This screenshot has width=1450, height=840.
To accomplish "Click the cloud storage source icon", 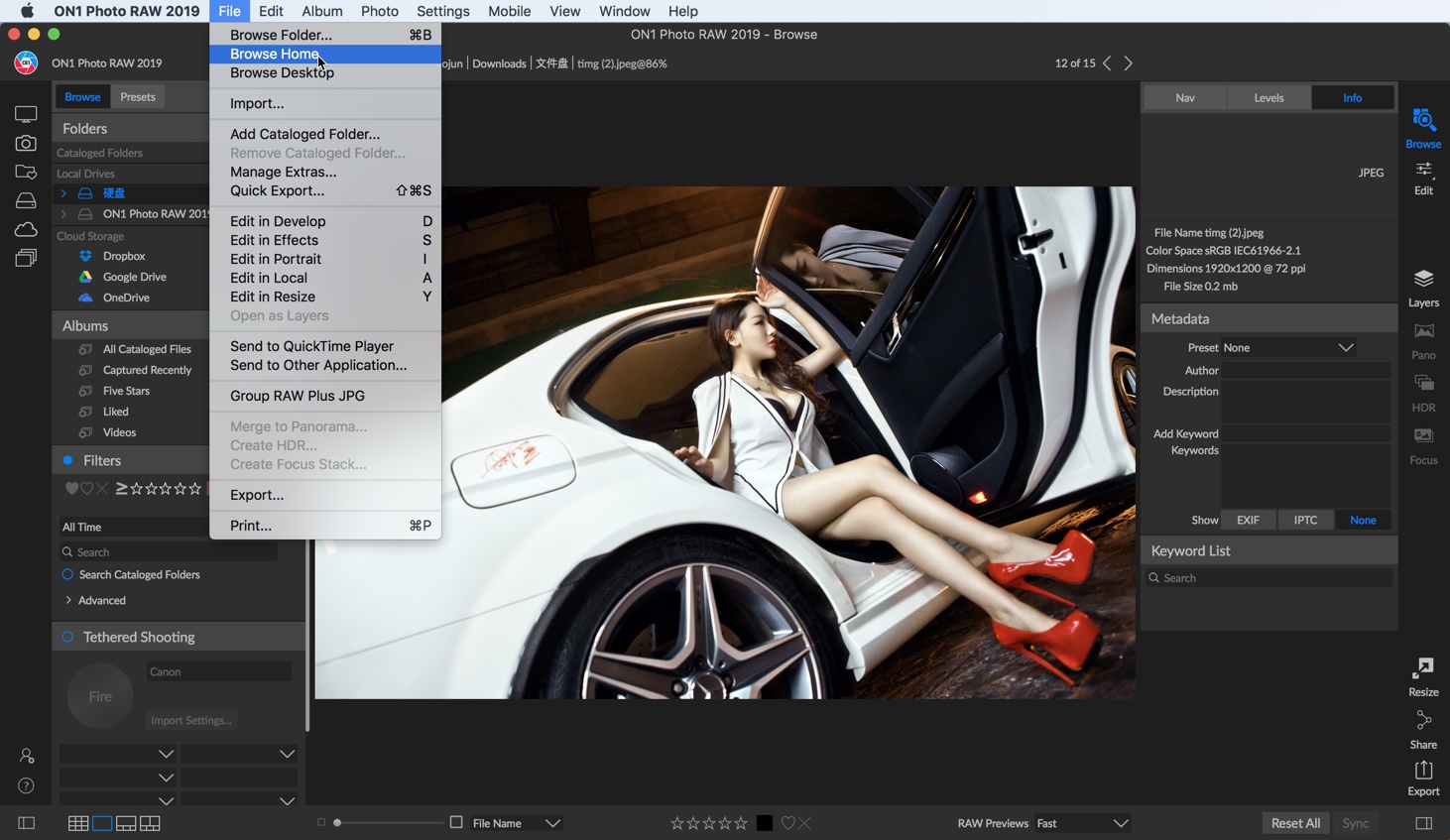I will [26, 229].
